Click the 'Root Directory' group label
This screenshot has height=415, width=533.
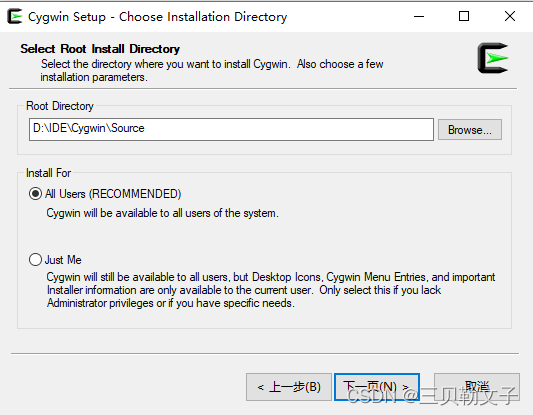pos(60,106)
